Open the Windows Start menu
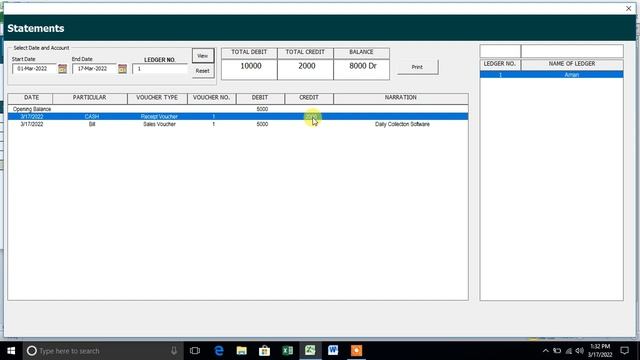640x360 pixels. (11, 351)
